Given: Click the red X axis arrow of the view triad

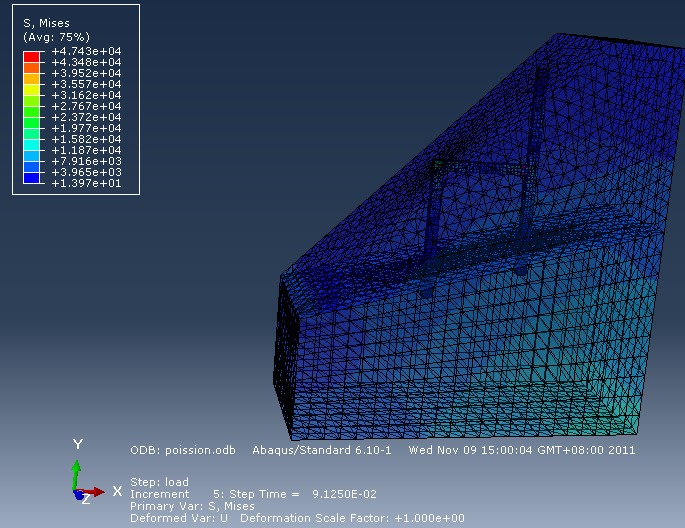Looking at the screenshot, I should pyautogui.click(x=97, y=491).
